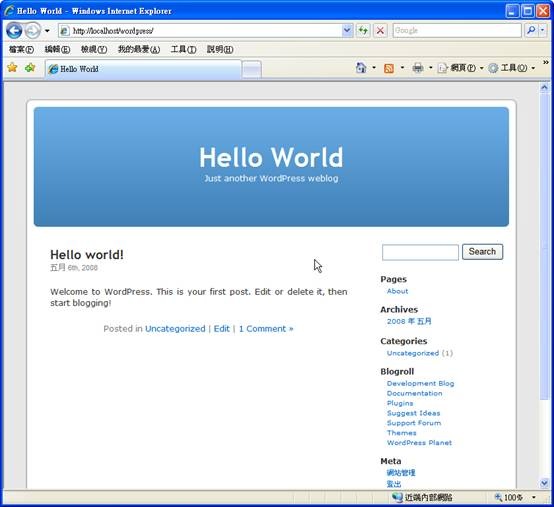Open a new blank tab button
554x507 pixels.
point(252,69)
